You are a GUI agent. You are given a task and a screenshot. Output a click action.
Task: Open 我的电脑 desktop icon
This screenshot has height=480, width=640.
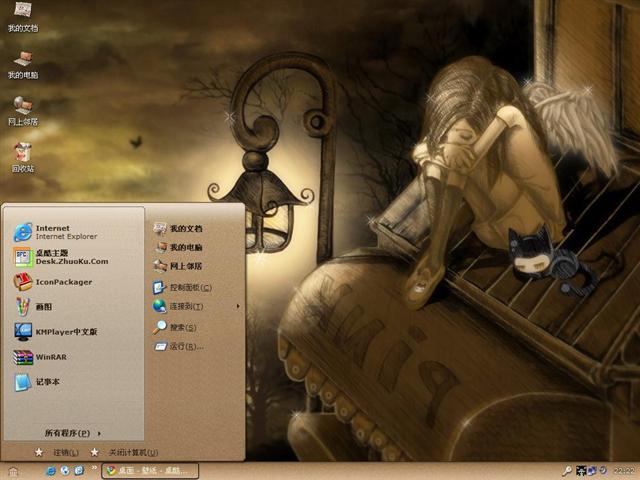click(x=23, y=64)
